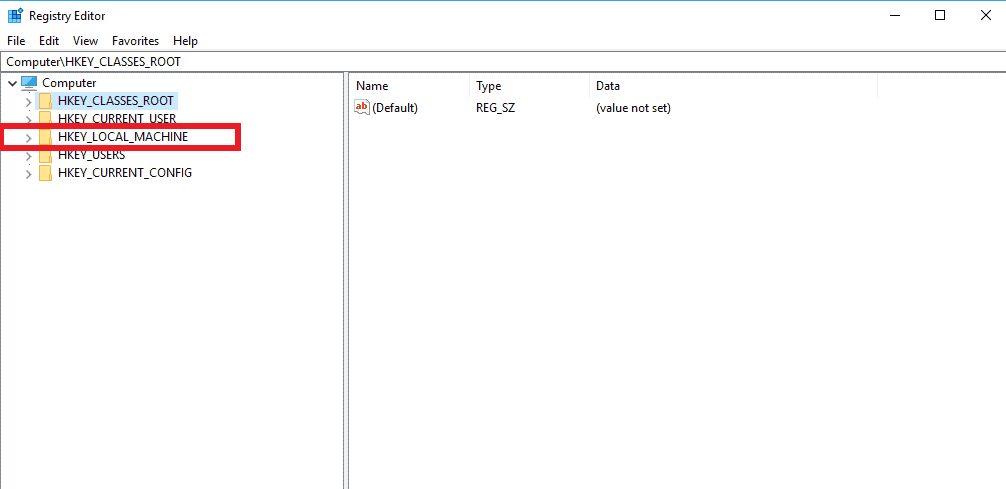Open the Help menu
The image size is (1006, 489).
point(185,40)
